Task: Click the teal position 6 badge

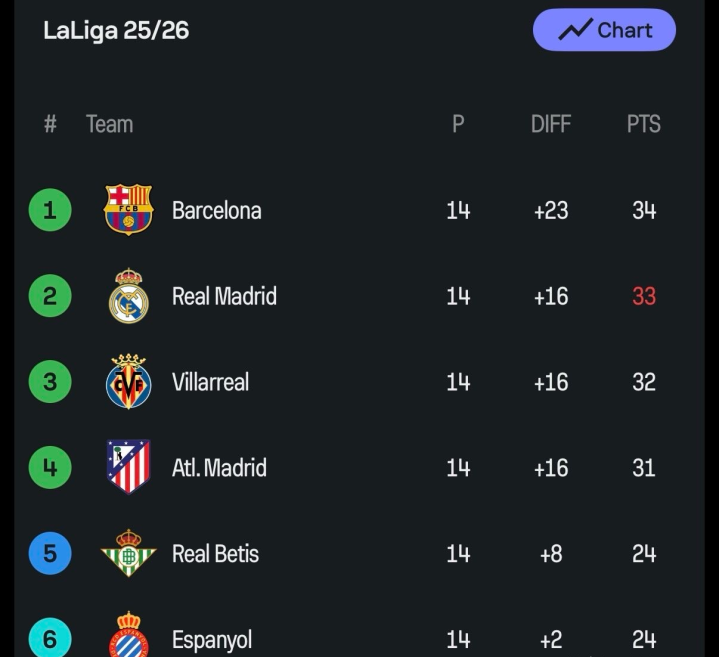Action: tap(50, 637)
